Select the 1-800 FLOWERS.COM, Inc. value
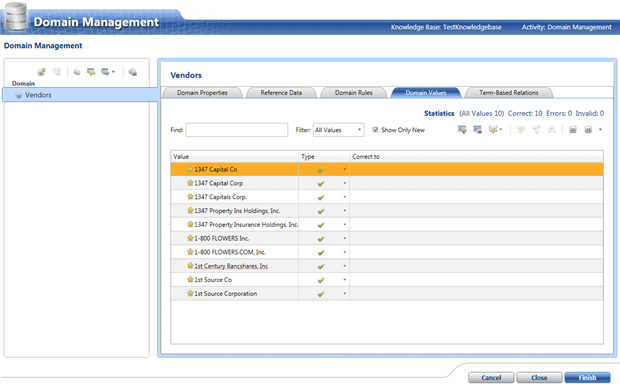This screenshot has width=620, height=386. click(x=230, y=252)
